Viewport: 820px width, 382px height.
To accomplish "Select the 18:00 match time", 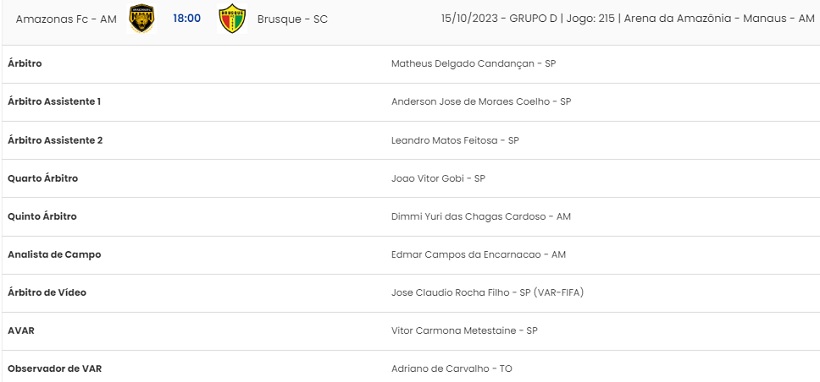I will click(x=187, y=19).
